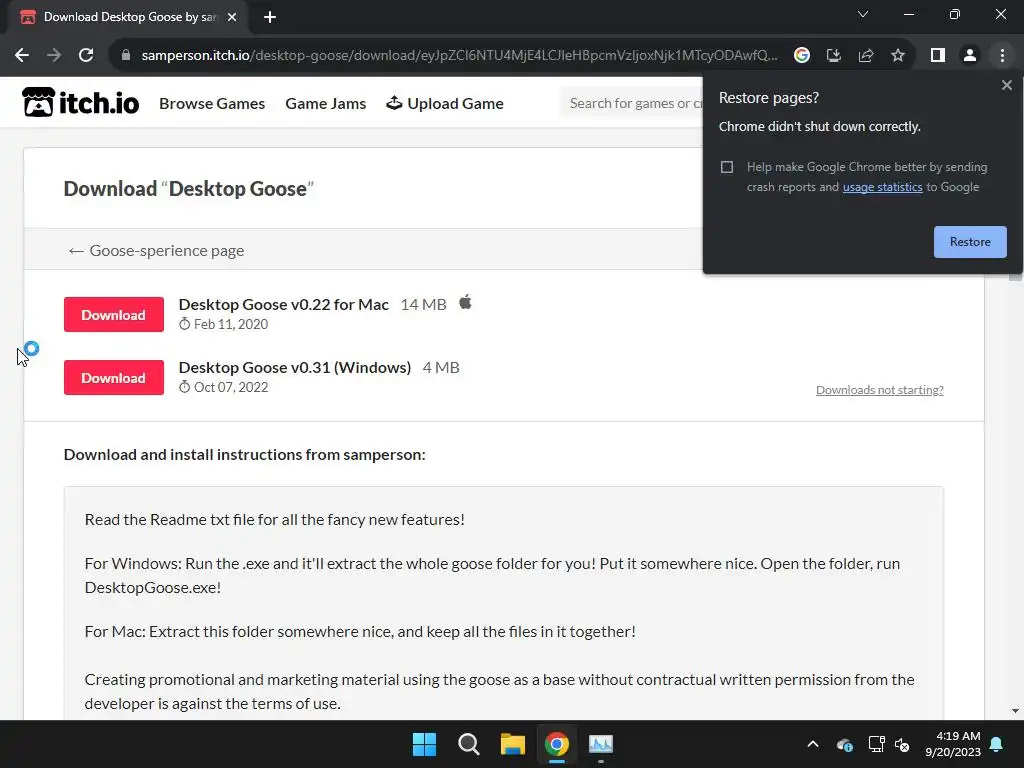Open a new tab with plus button
Viewport: 1024px width, 768px height.
(270, 17)
